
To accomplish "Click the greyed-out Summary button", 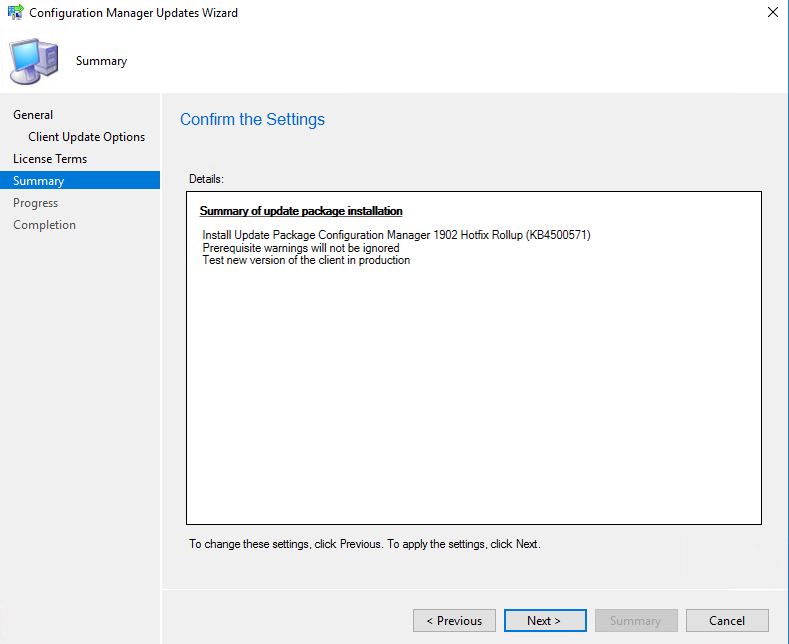I will 636,620.
